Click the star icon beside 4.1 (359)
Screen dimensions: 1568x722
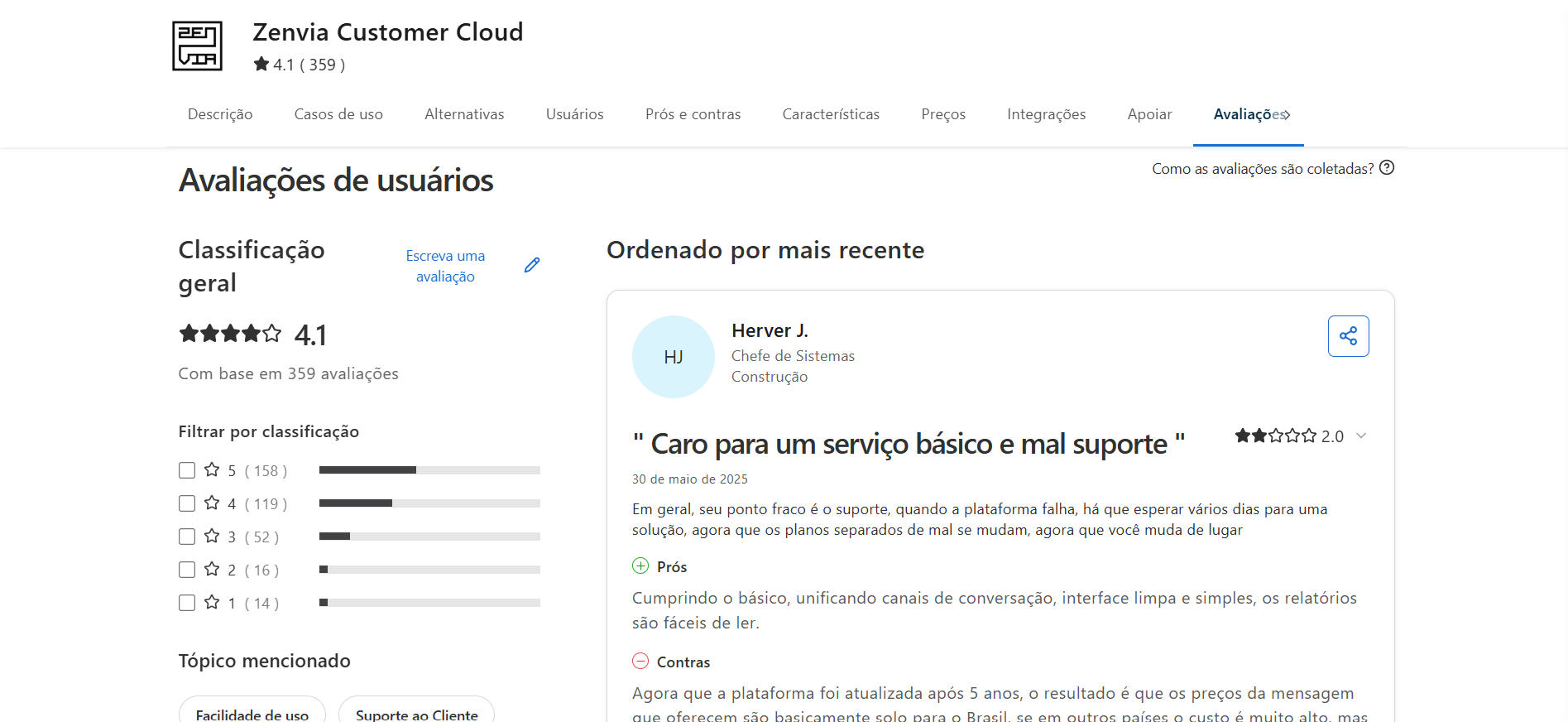coord(261,64)
